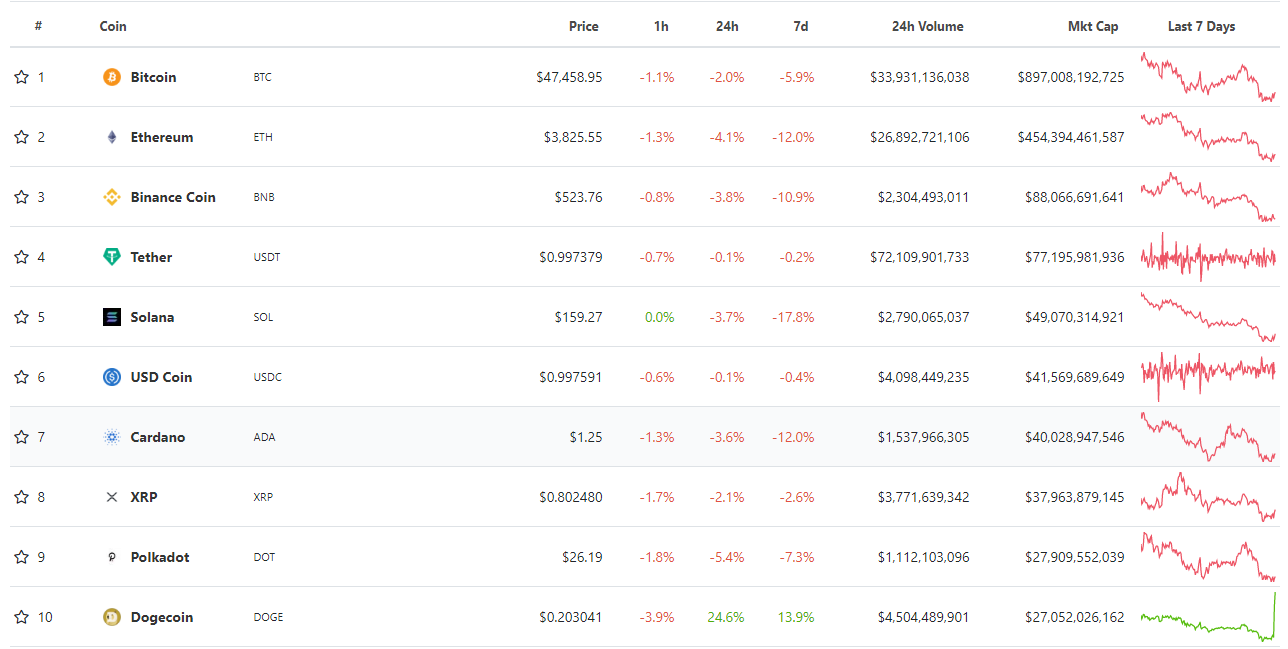Click Bitcoin's market cap $897,008,192,725

[1071, 77]
